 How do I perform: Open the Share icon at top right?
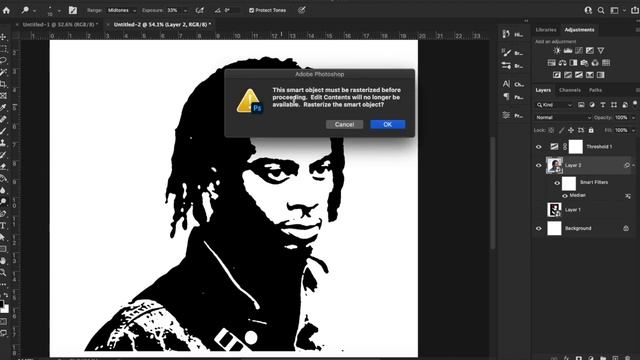(x=636, y=11)
